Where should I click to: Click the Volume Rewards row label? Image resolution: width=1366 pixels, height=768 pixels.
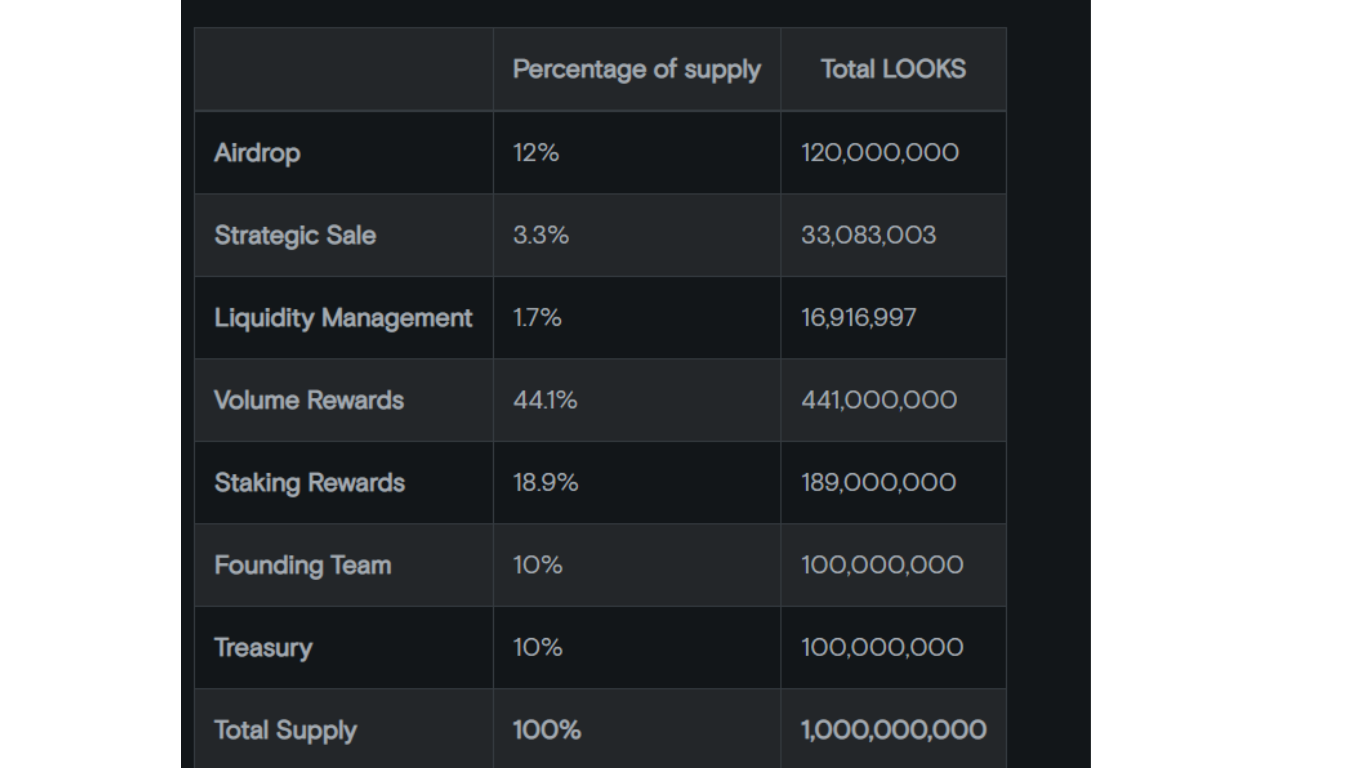pos(309,400)
